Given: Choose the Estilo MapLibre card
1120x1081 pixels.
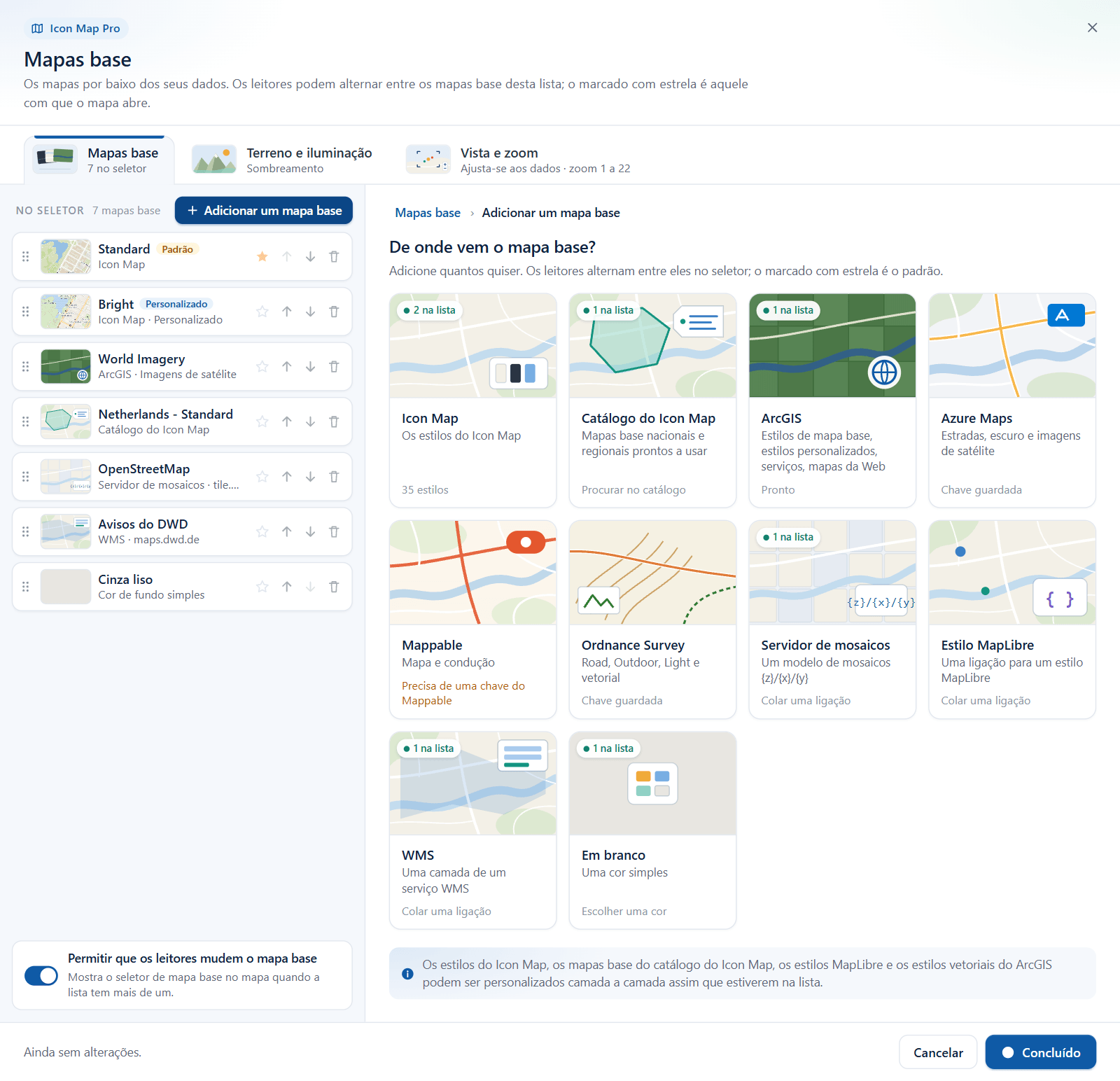Looking at the screenshot, I should pos(1012,620).
